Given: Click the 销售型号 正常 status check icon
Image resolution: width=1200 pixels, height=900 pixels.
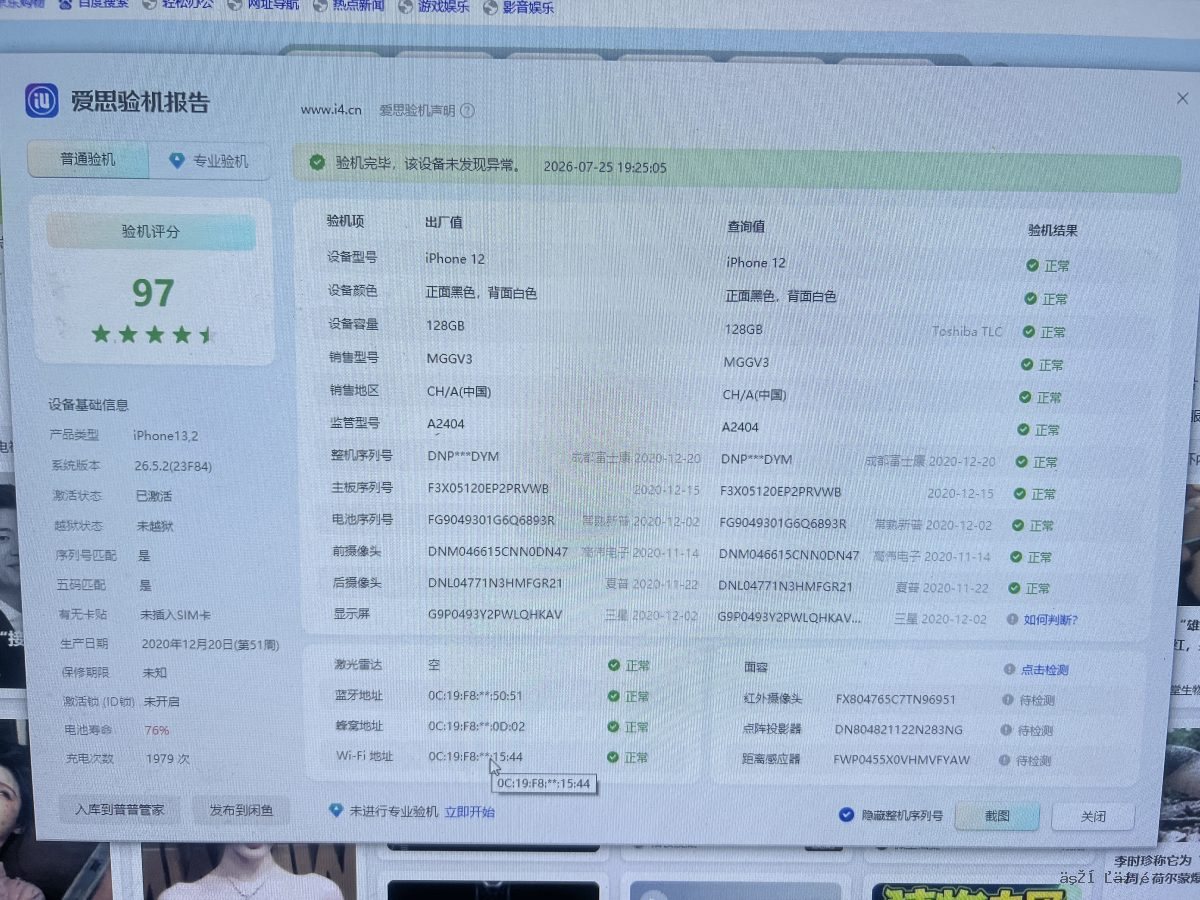Looking at the screenshot, I should coord(1026,365).
